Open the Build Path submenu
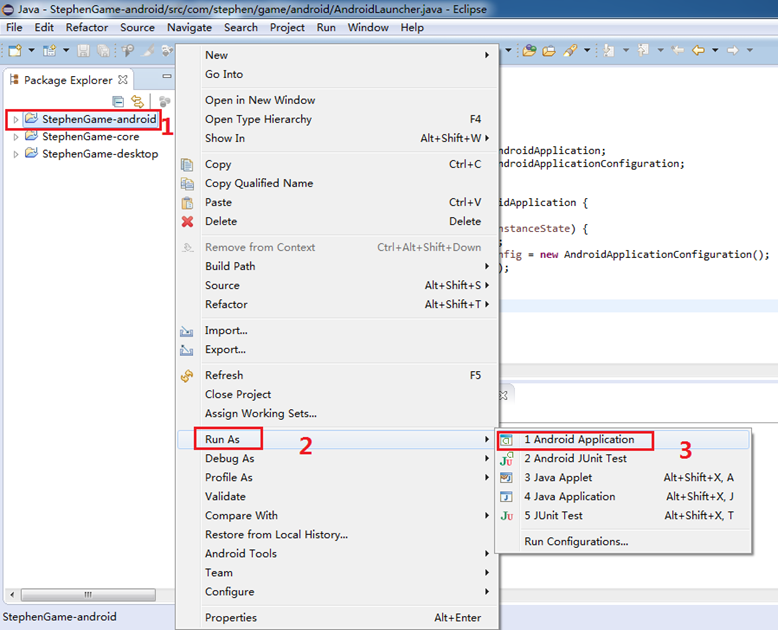This screenshot has width=778, height=630. point(337,266)
